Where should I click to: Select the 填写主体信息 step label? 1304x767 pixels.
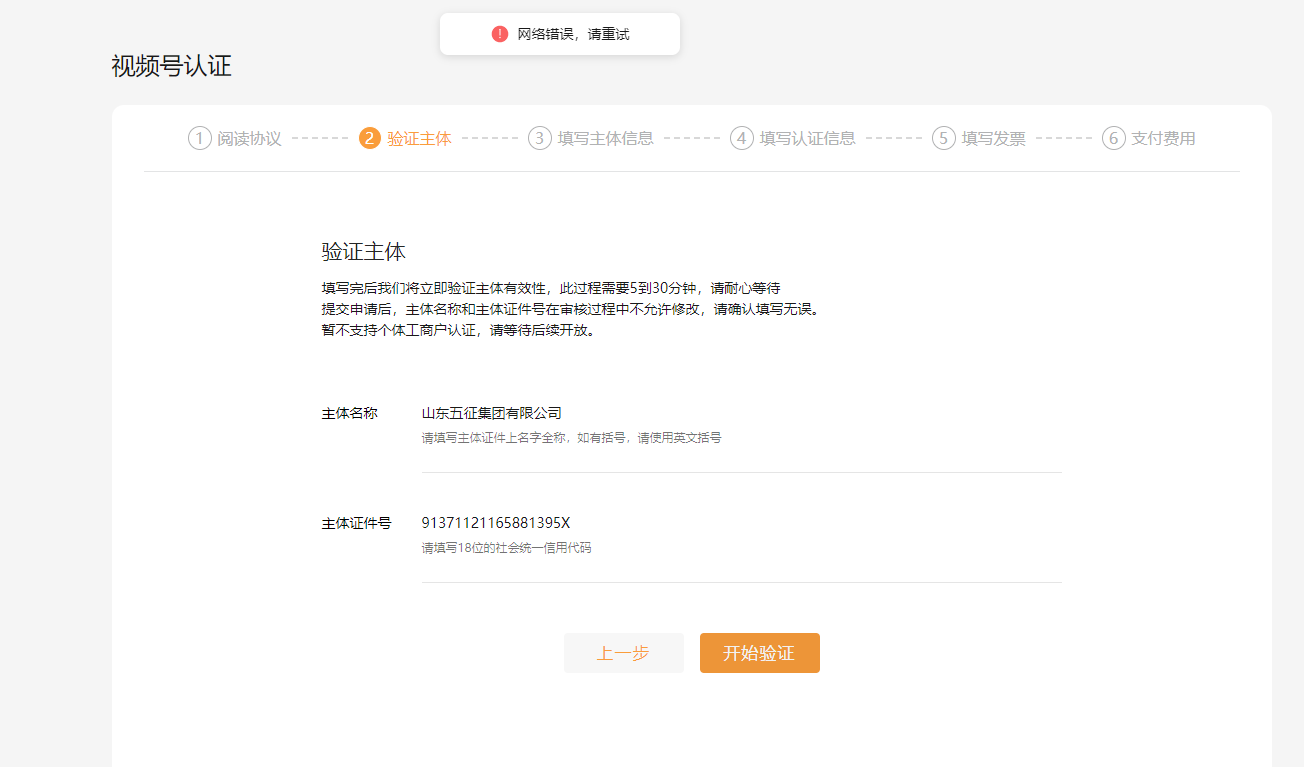pos(606,138)
